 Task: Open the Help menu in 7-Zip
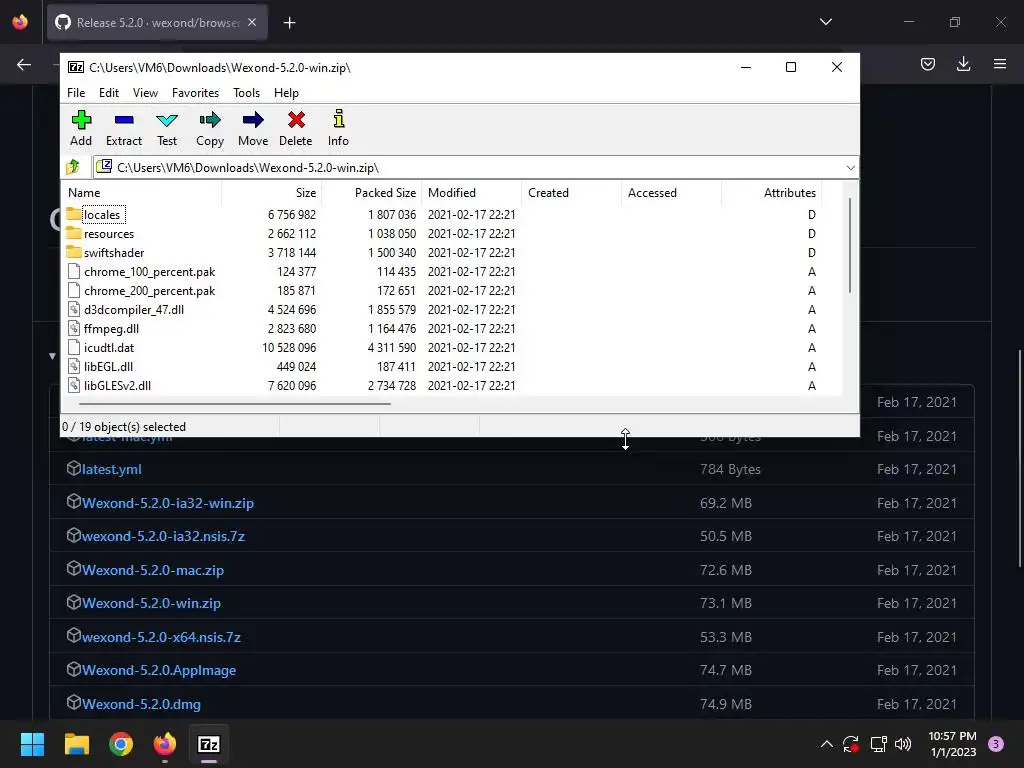point(286,93)
